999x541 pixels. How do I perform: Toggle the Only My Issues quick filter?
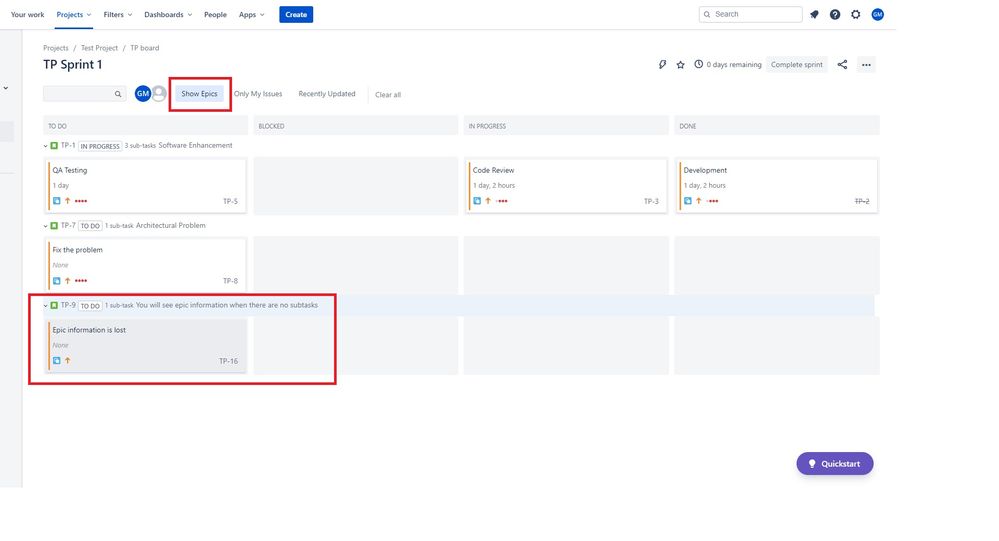pyautogui.click(x=258, y=94)
